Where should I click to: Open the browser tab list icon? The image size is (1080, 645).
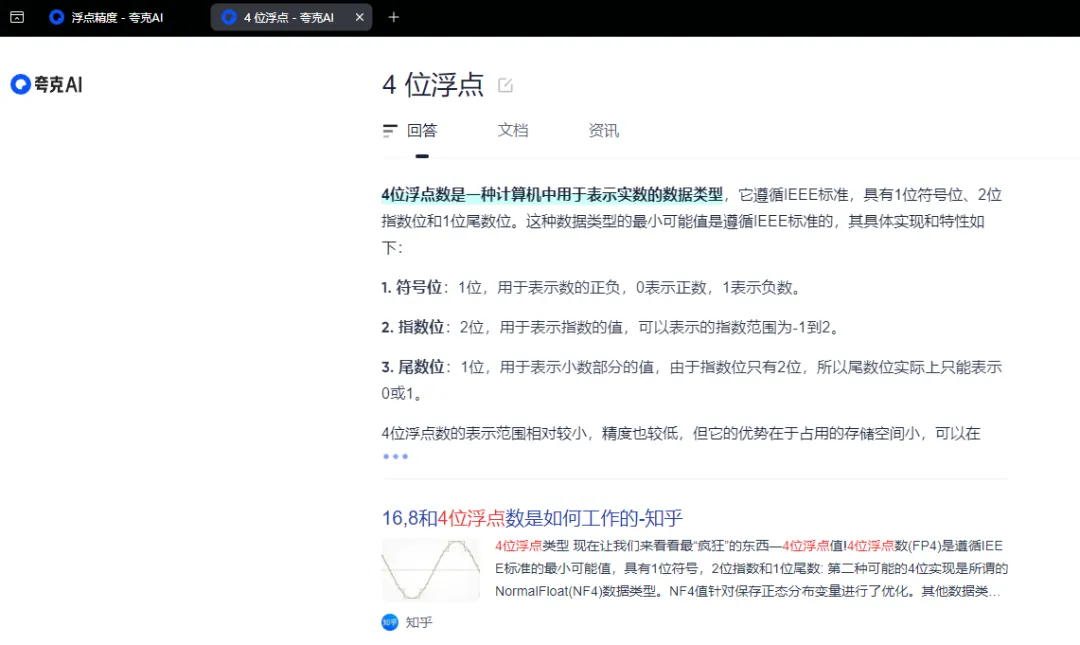tap(17, 17)
